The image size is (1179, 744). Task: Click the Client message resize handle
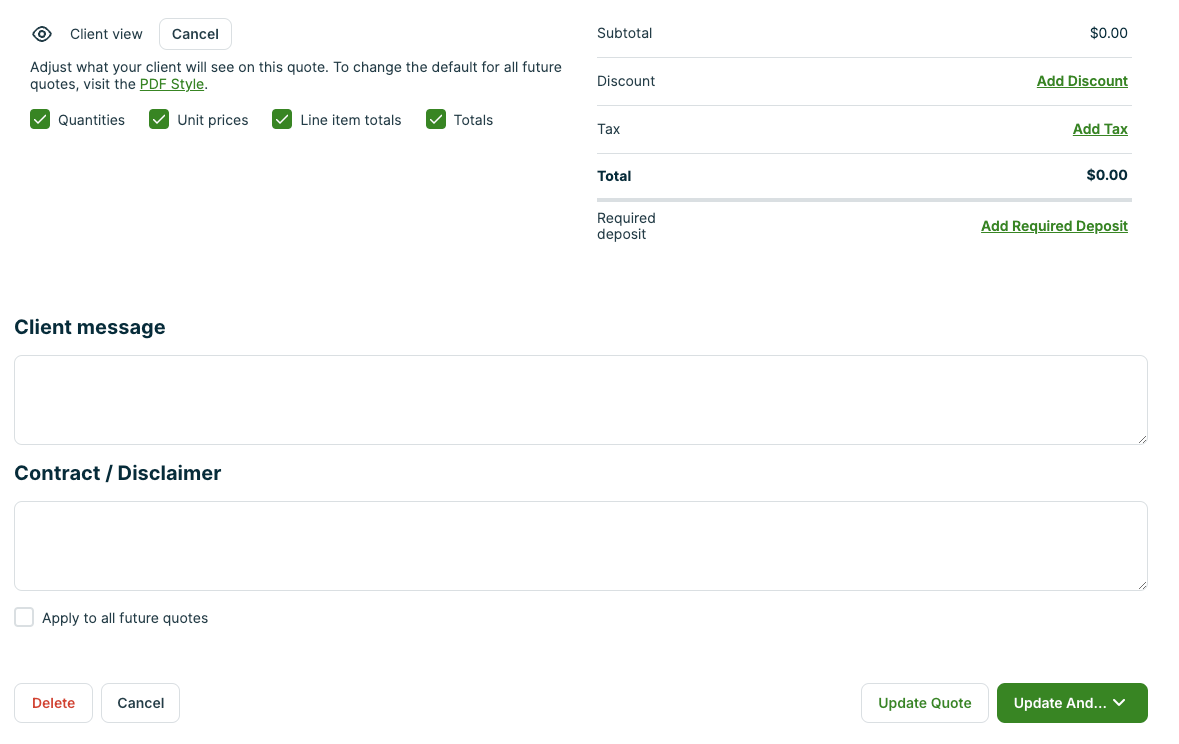(x=1142, y=439)
